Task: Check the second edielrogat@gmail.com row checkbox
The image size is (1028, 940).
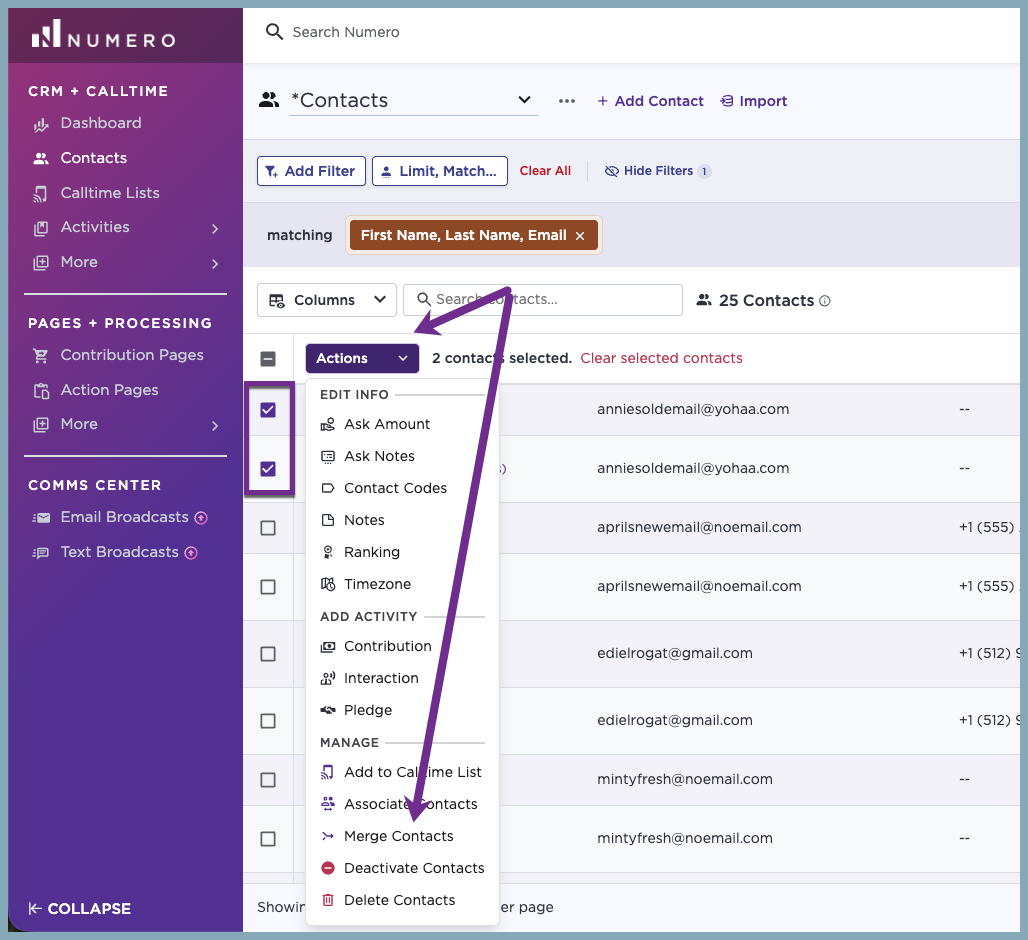Action: click(268, 721)
